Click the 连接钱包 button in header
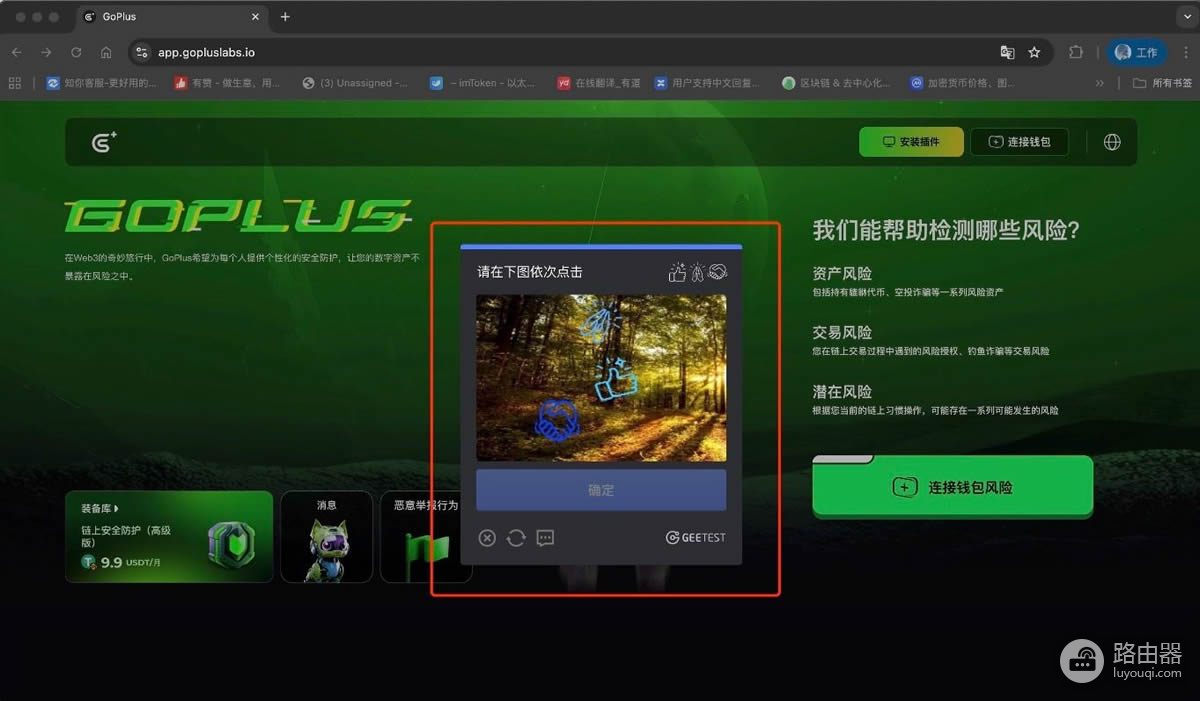Image resolution: width=1200 pixels, height=701 pixels. (x=1020, y=142)
